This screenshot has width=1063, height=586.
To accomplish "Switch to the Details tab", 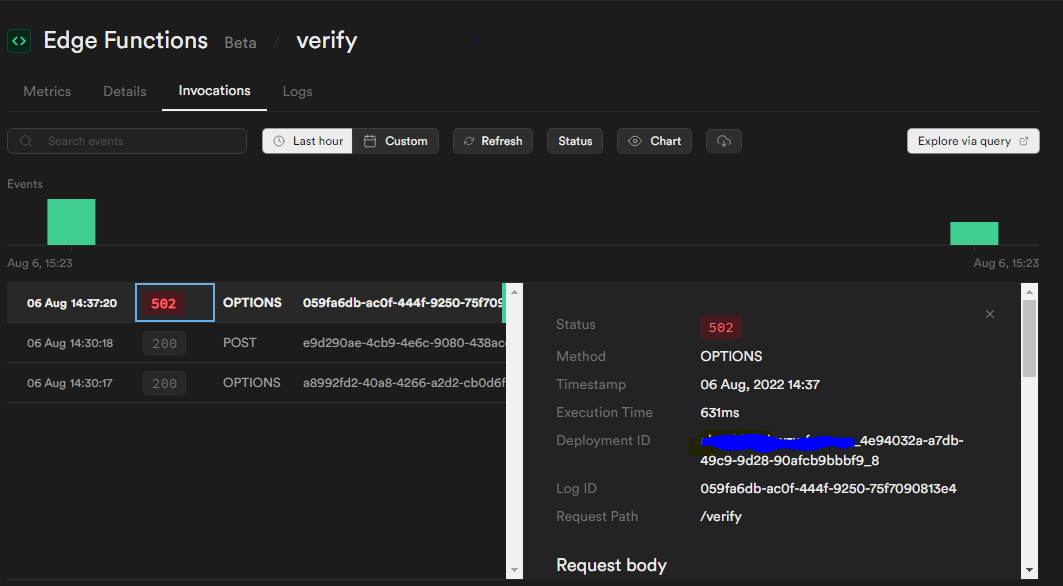I will (125, 91).
